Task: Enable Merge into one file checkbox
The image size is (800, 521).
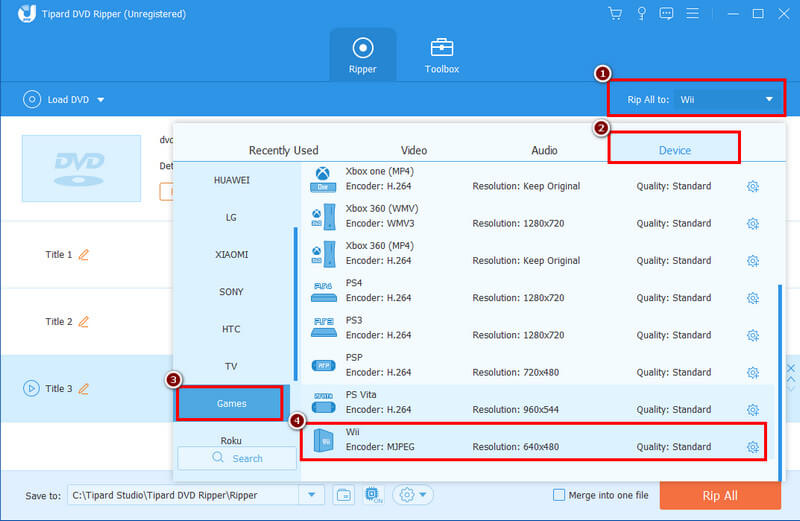Action: pyautogui.click(x=559, y=495)
